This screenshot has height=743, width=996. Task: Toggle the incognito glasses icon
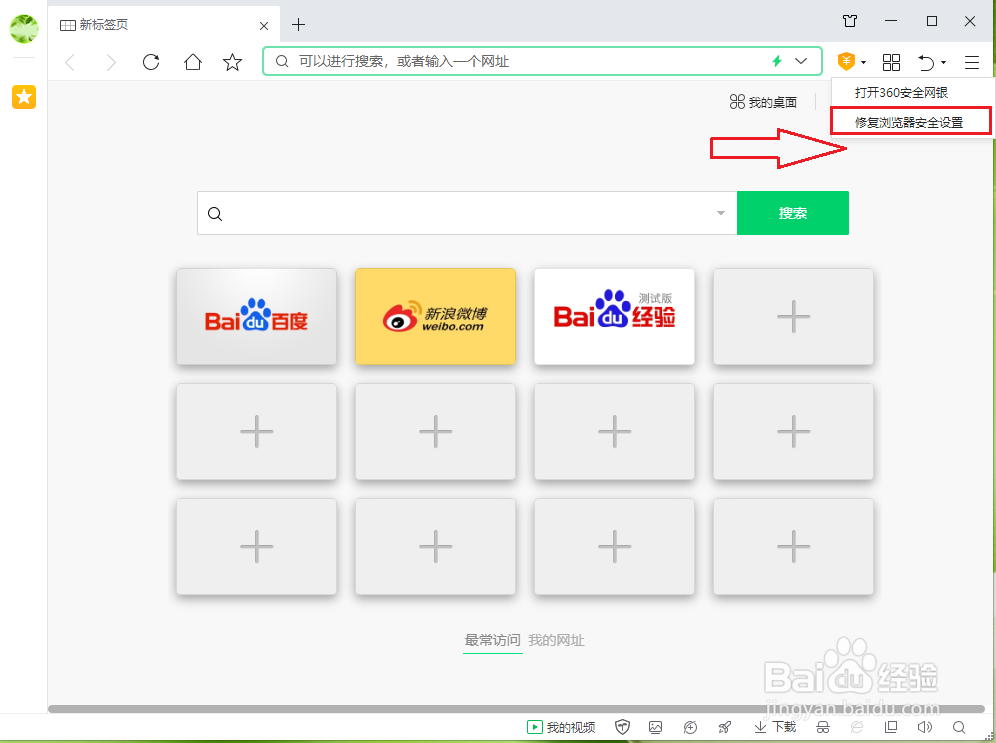(823, 727)
